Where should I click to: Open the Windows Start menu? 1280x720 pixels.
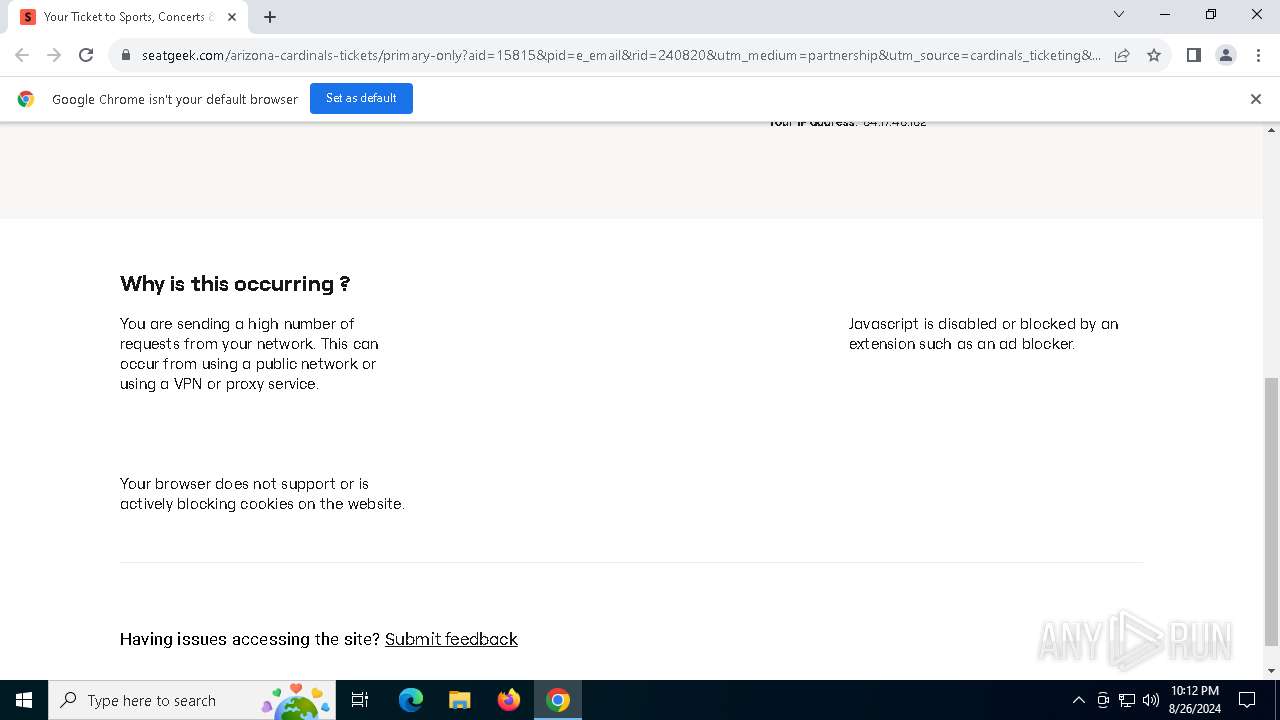point(24,700)
